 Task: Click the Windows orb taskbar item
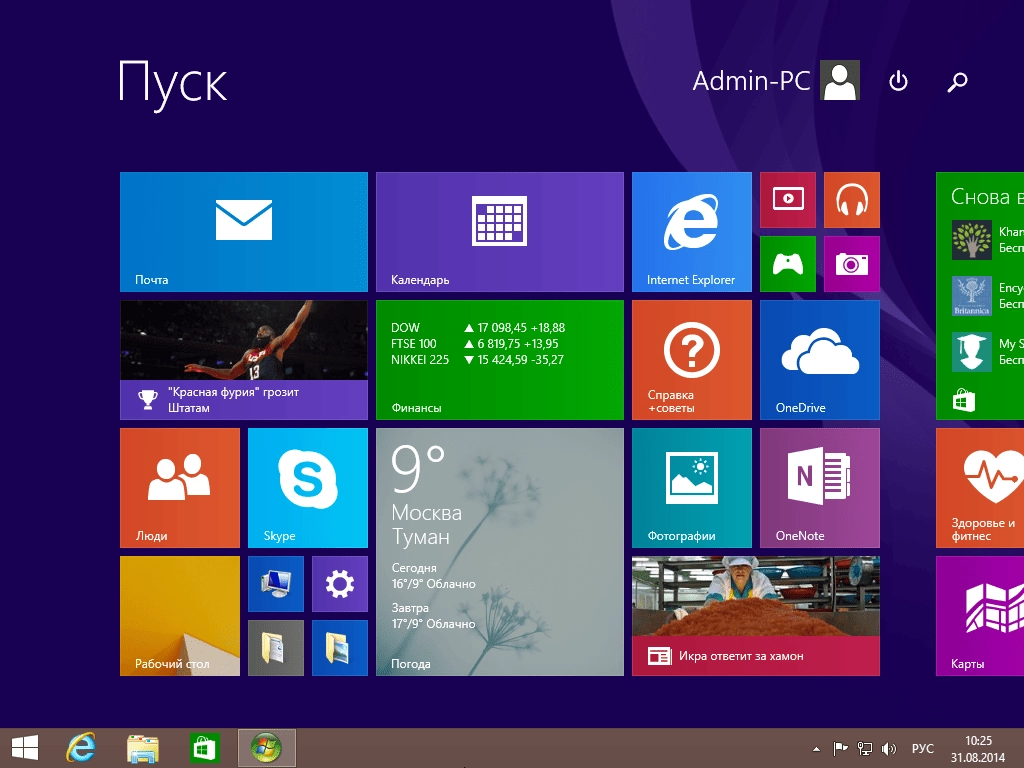[266, 748]
